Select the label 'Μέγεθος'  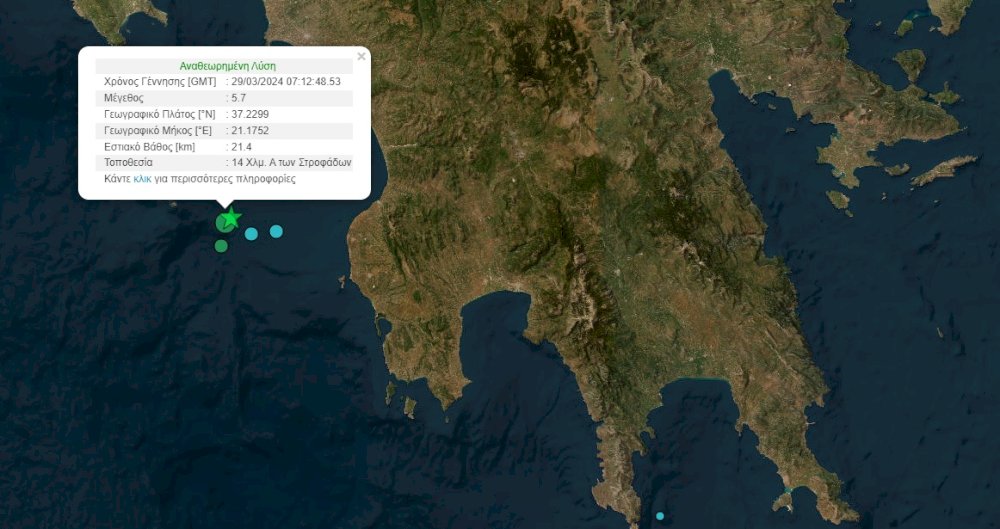pyautogui.click(x=124, y=98)
